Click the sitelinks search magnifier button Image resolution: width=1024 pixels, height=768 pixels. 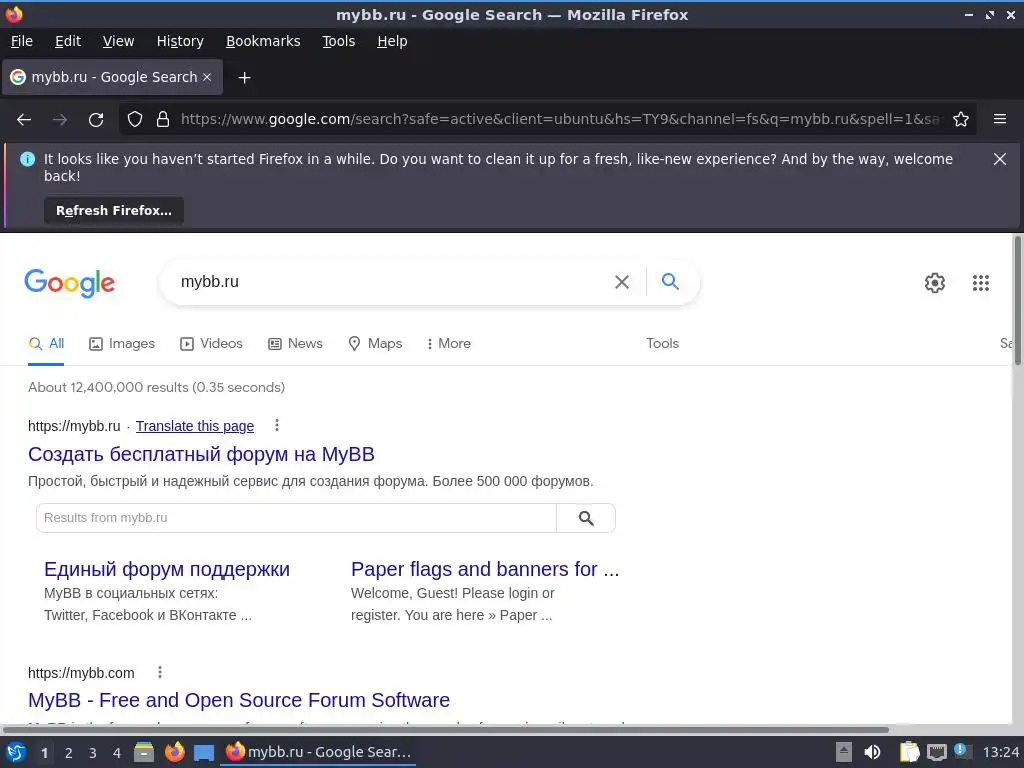(586, 518)
